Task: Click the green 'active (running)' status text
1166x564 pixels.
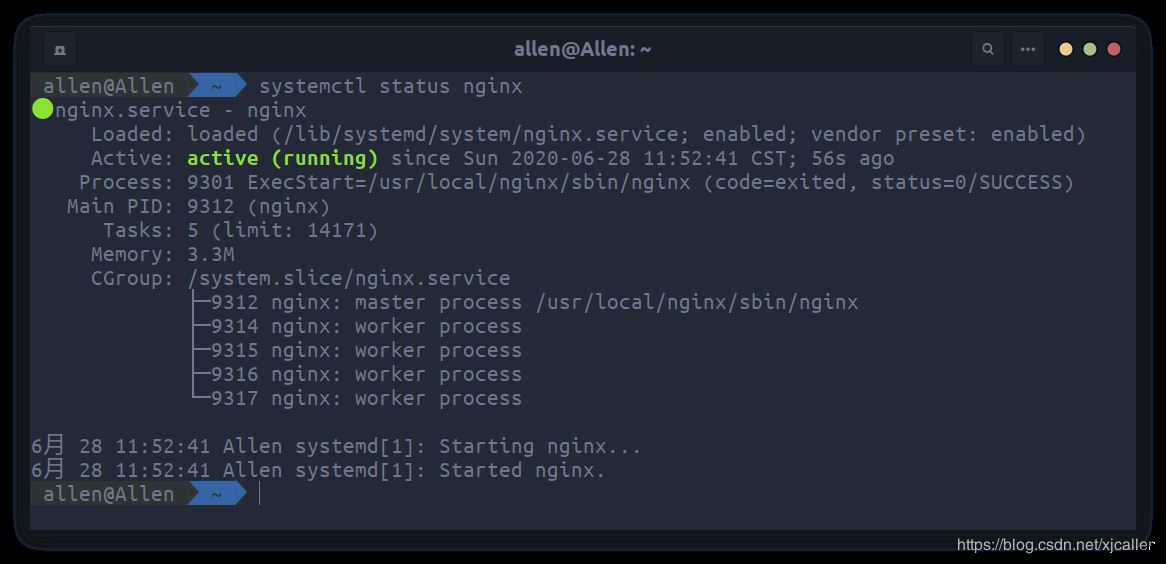Action: (x=283, y=158)
